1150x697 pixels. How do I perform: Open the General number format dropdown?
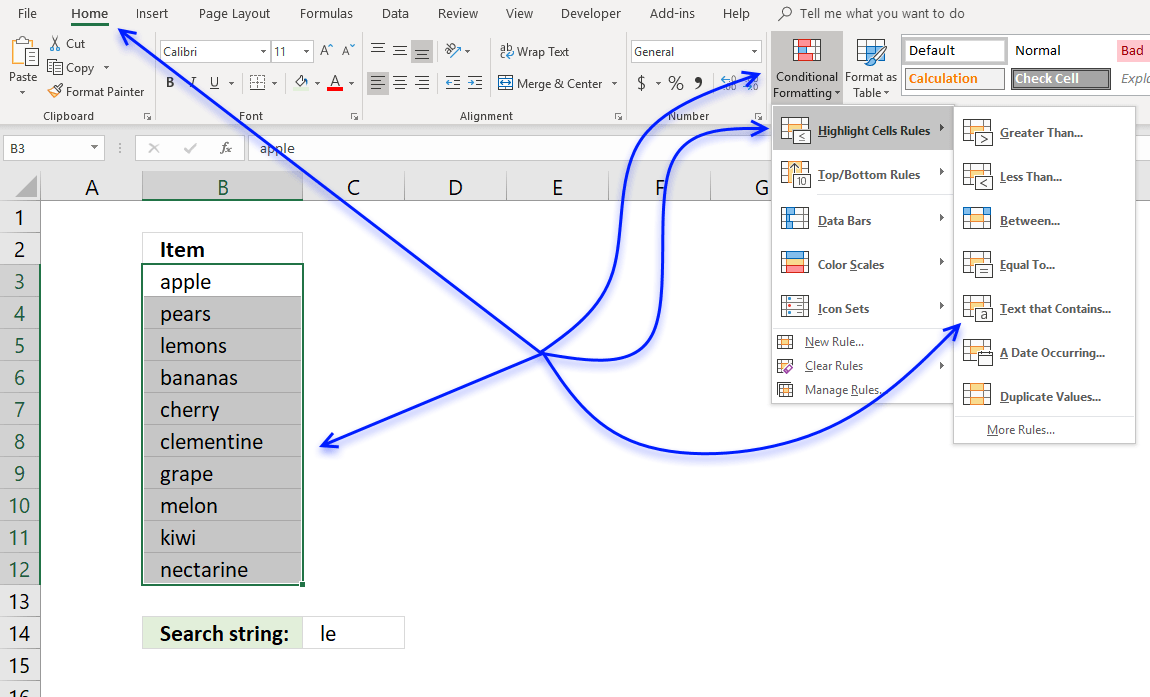coord(754,51)
